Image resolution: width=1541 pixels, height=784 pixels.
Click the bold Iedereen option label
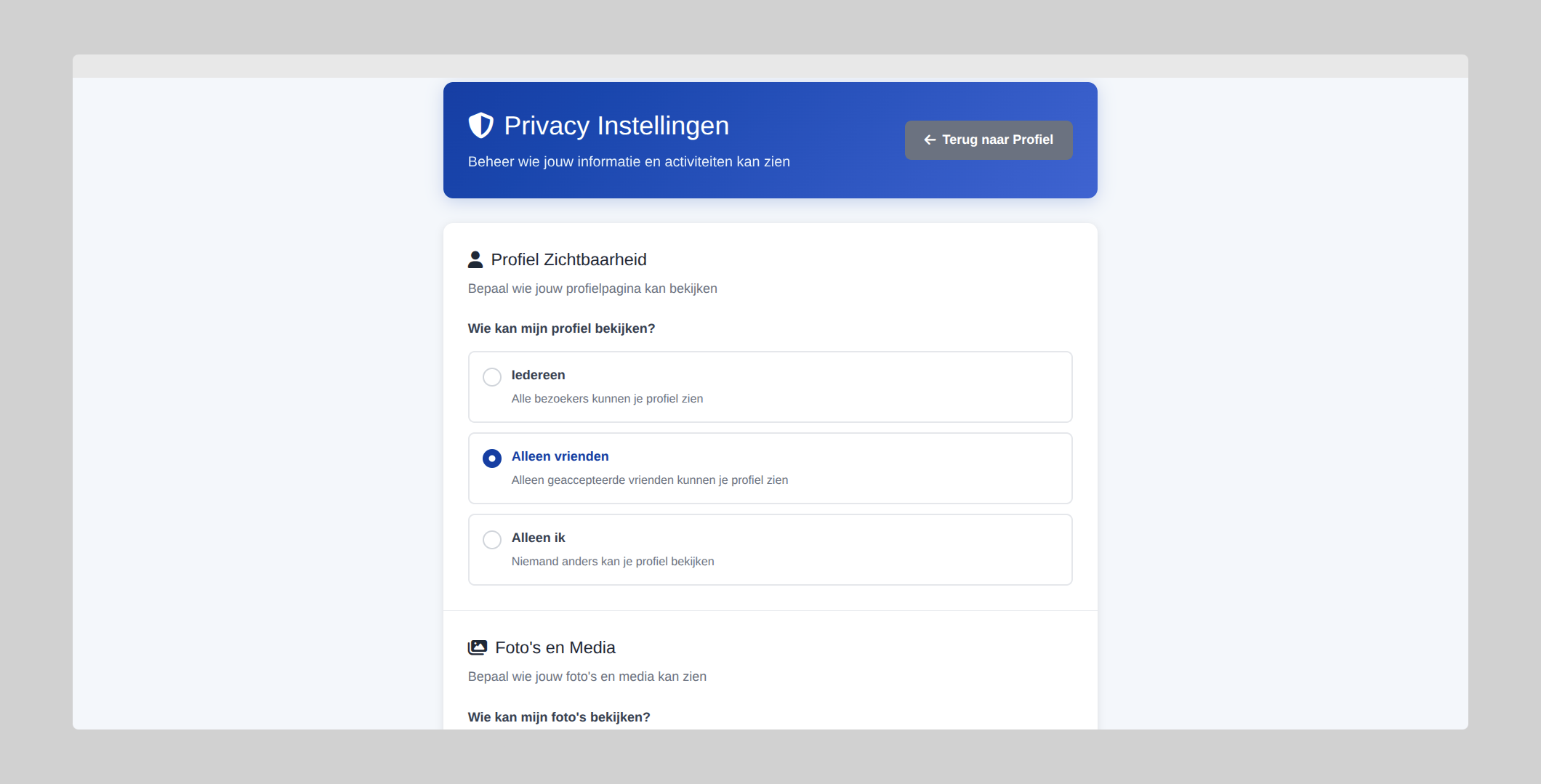(x=538, y=375)
